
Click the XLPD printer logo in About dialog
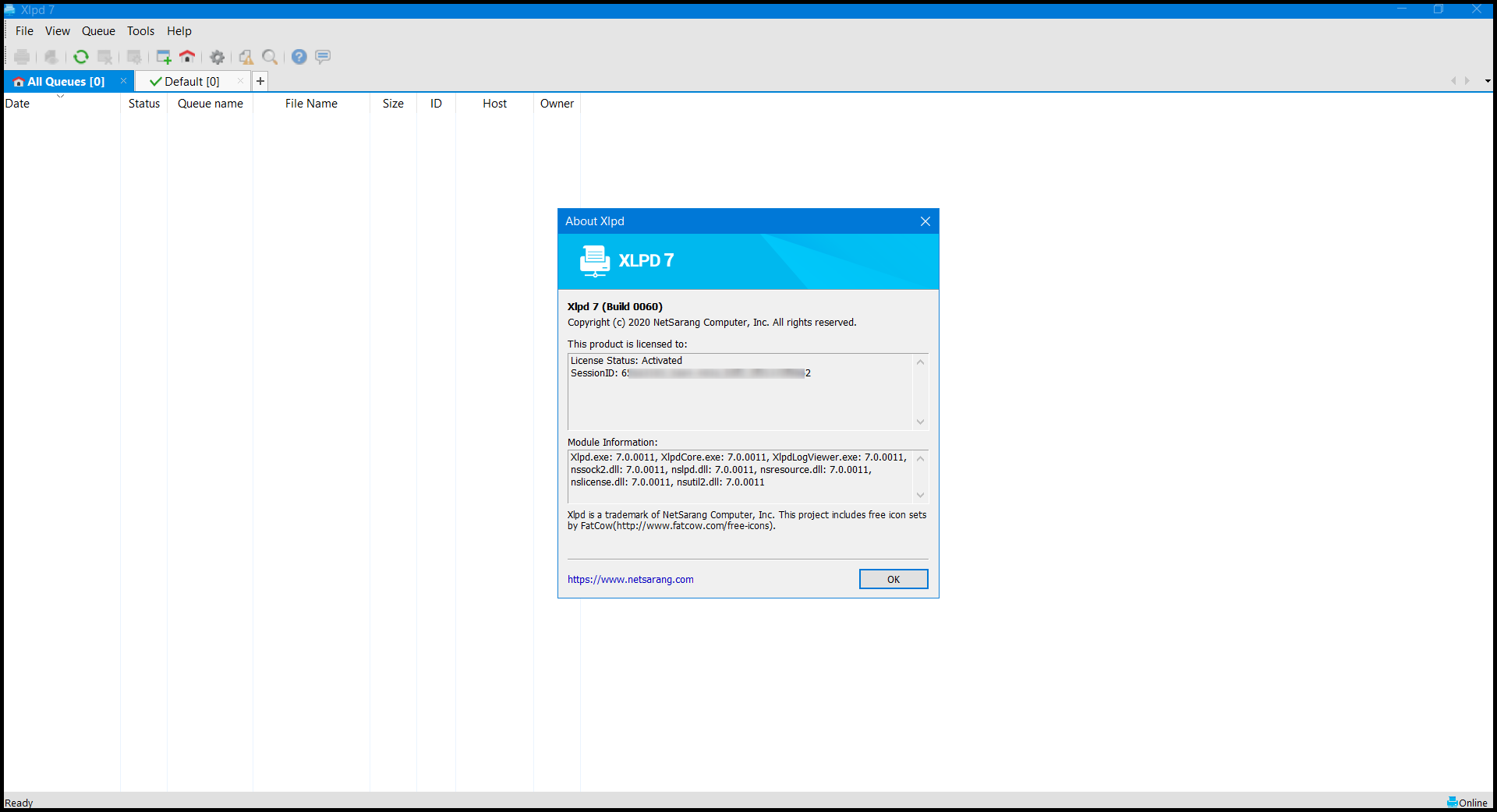(x=595, y=261)
